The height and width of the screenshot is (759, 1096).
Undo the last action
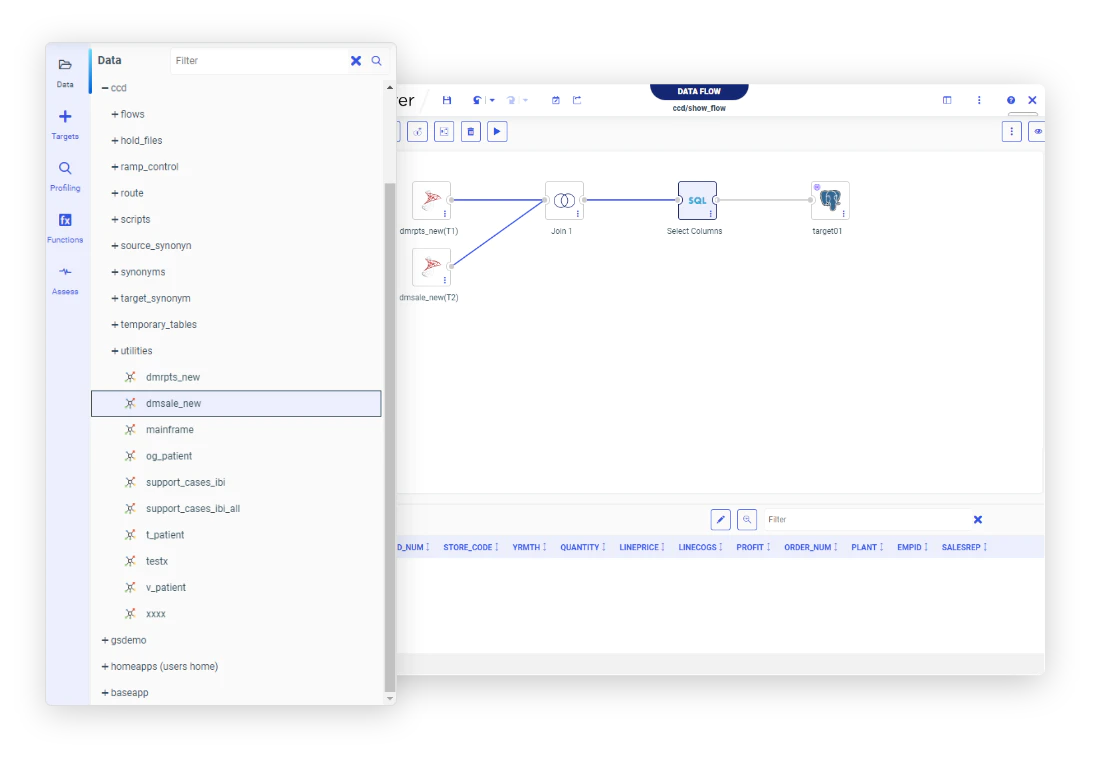(x=477, y=100)
